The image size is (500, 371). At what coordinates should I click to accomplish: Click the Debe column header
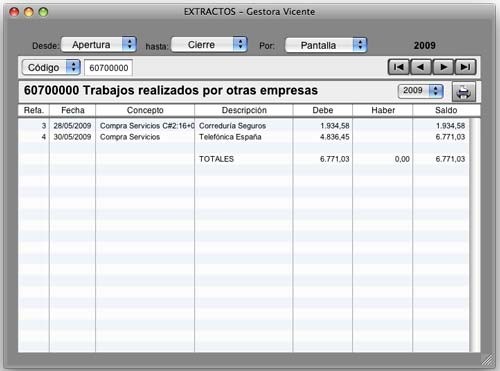pyautogui.click(x=323, y=110)
